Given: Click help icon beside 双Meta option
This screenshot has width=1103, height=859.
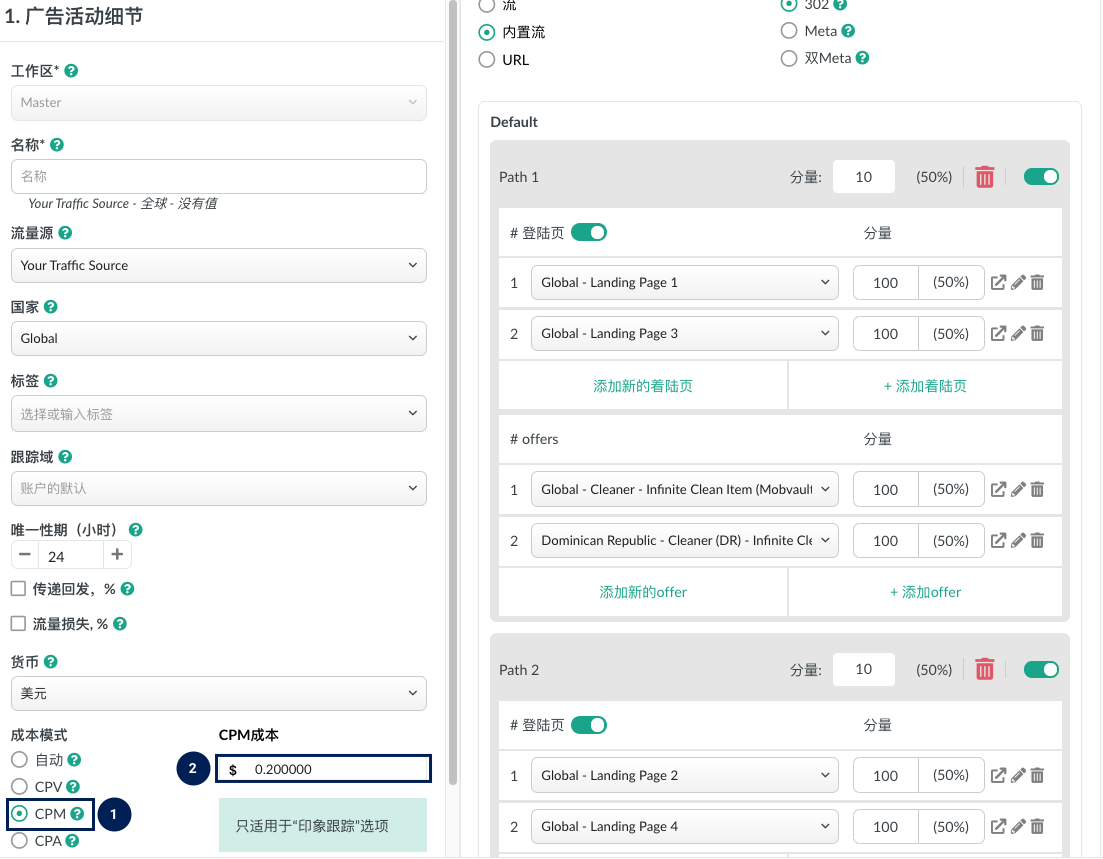Looking at the screenshot, I should [862, 58].
